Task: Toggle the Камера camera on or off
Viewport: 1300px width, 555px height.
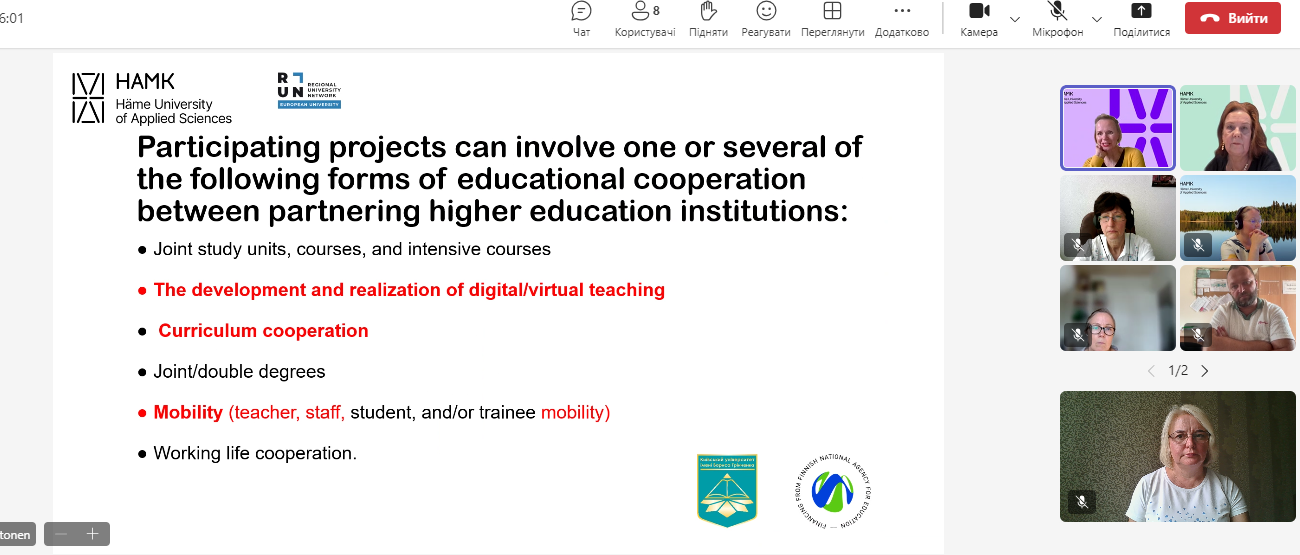Action: tap(979, 20)
